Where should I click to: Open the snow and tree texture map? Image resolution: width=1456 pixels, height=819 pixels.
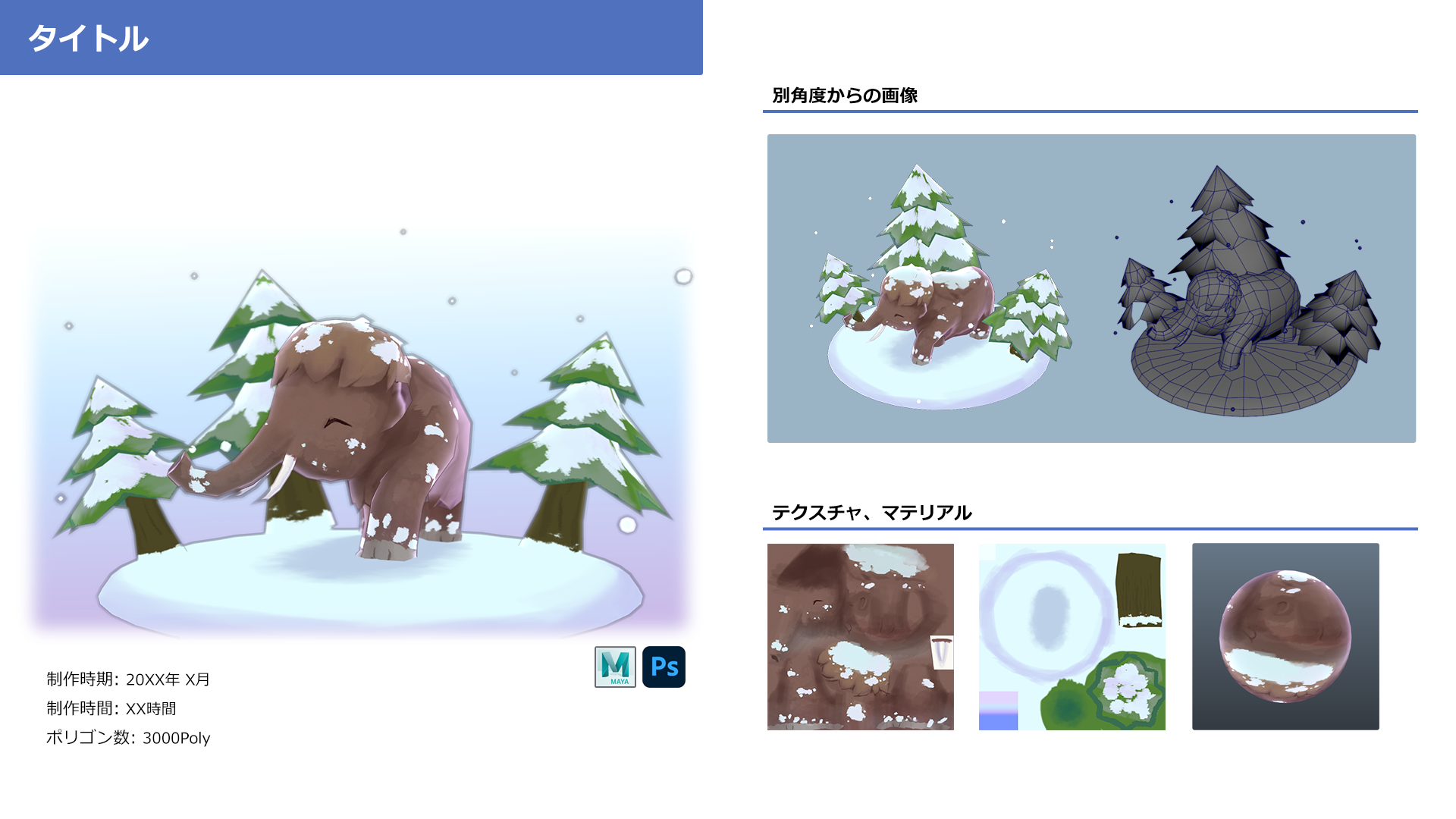(x=1072, y=637)
